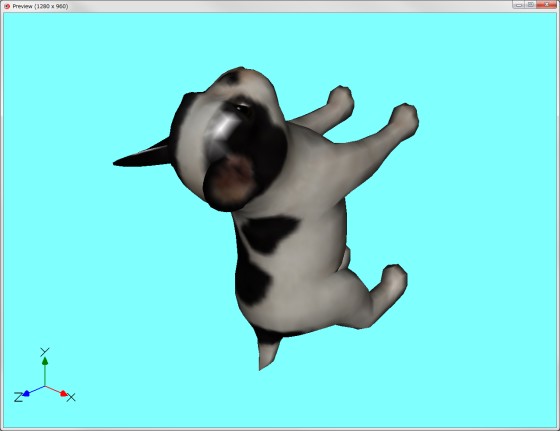Click the 3D dog model thumbnail
The width and height of the screenshot is (560, 431).
click(x=266, y=218)
